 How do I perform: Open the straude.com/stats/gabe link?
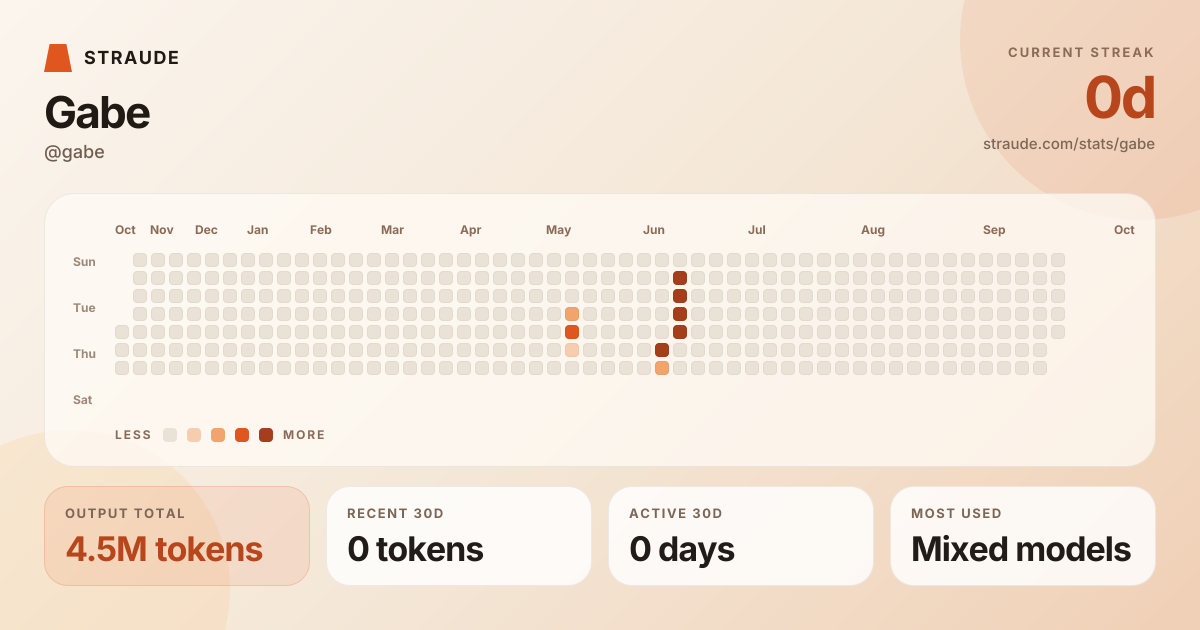point(1069,144)
